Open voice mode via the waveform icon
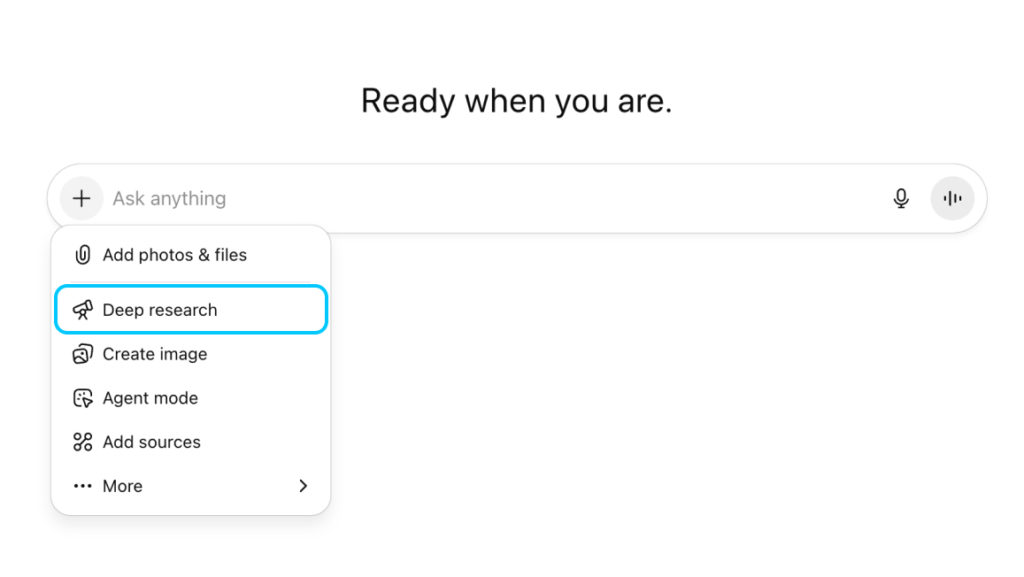The height and width of the screenshot is (577, 1024). click(952, 198)
